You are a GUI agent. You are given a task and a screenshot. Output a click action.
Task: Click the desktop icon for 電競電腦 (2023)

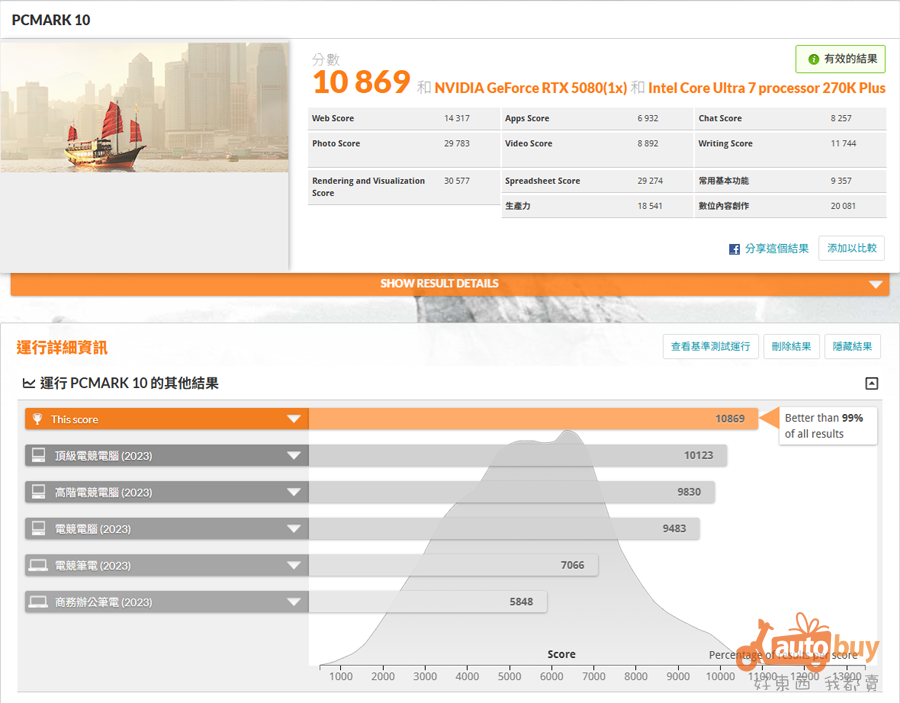pyautogui.click(x=38, y=529)
